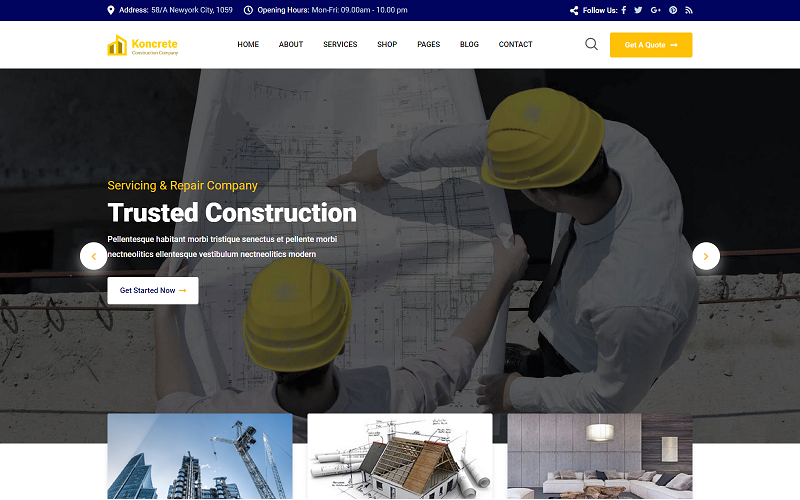Click the share icon beside Follow Us
Screen dimensions: 800x500
(x=574, y=10)
